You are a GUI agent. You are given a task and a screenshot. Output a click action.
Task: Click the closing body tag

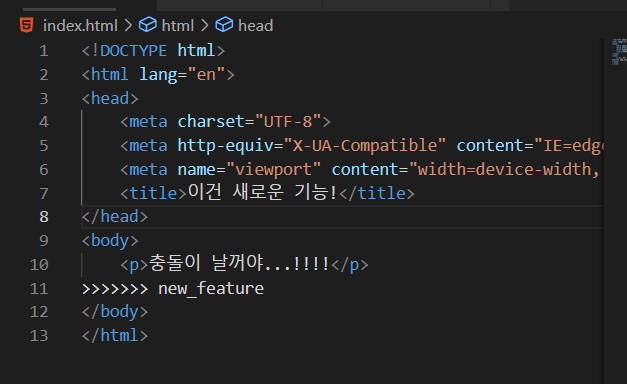pyautogui.click(x=115, y=312)
